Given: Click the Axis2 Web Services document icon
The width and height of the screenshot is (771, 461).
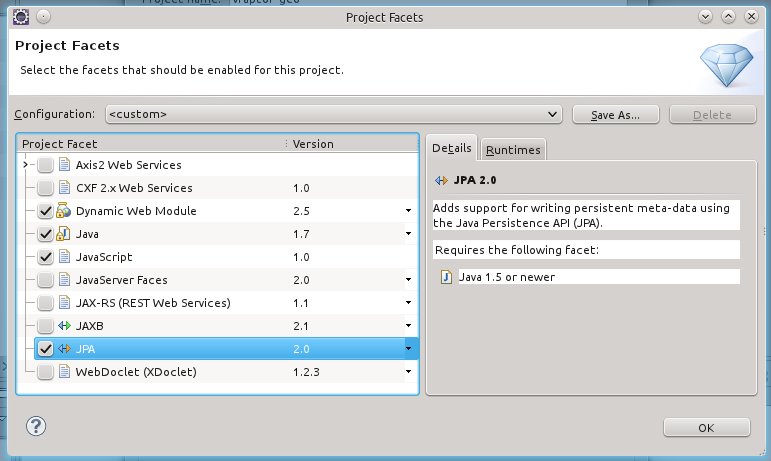Looking at the screenshot, I should pyautogui.click(x=64, y=164).
